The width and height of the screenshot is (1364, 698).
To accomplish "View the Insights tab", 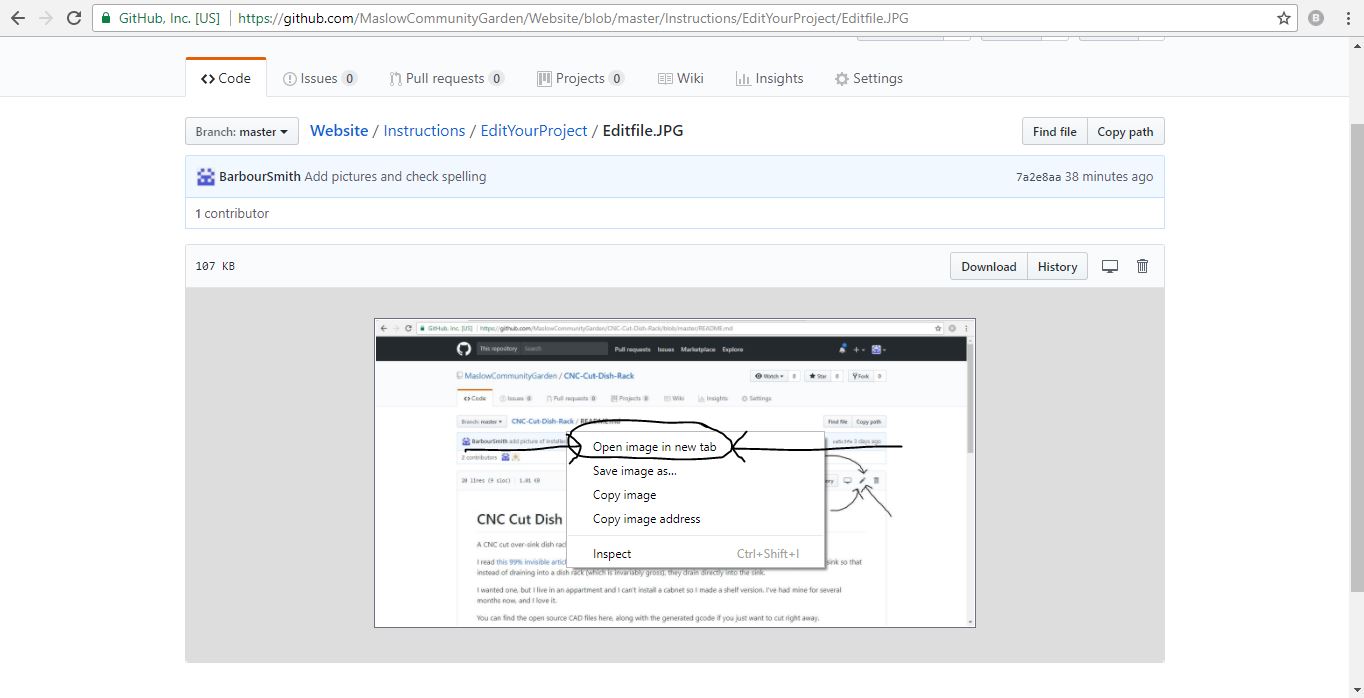I will tap(769, 78).
